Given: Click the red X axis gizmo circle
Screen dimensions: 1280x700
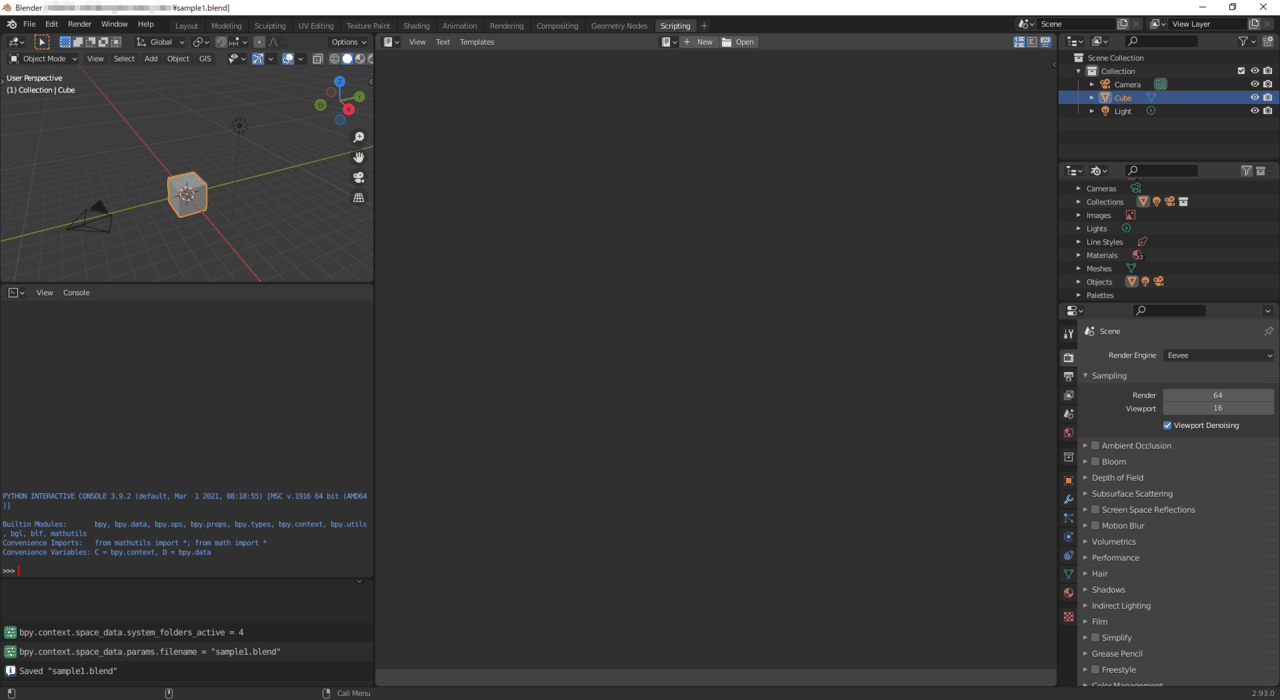Looking at the screenshot, I should (348, 109).
